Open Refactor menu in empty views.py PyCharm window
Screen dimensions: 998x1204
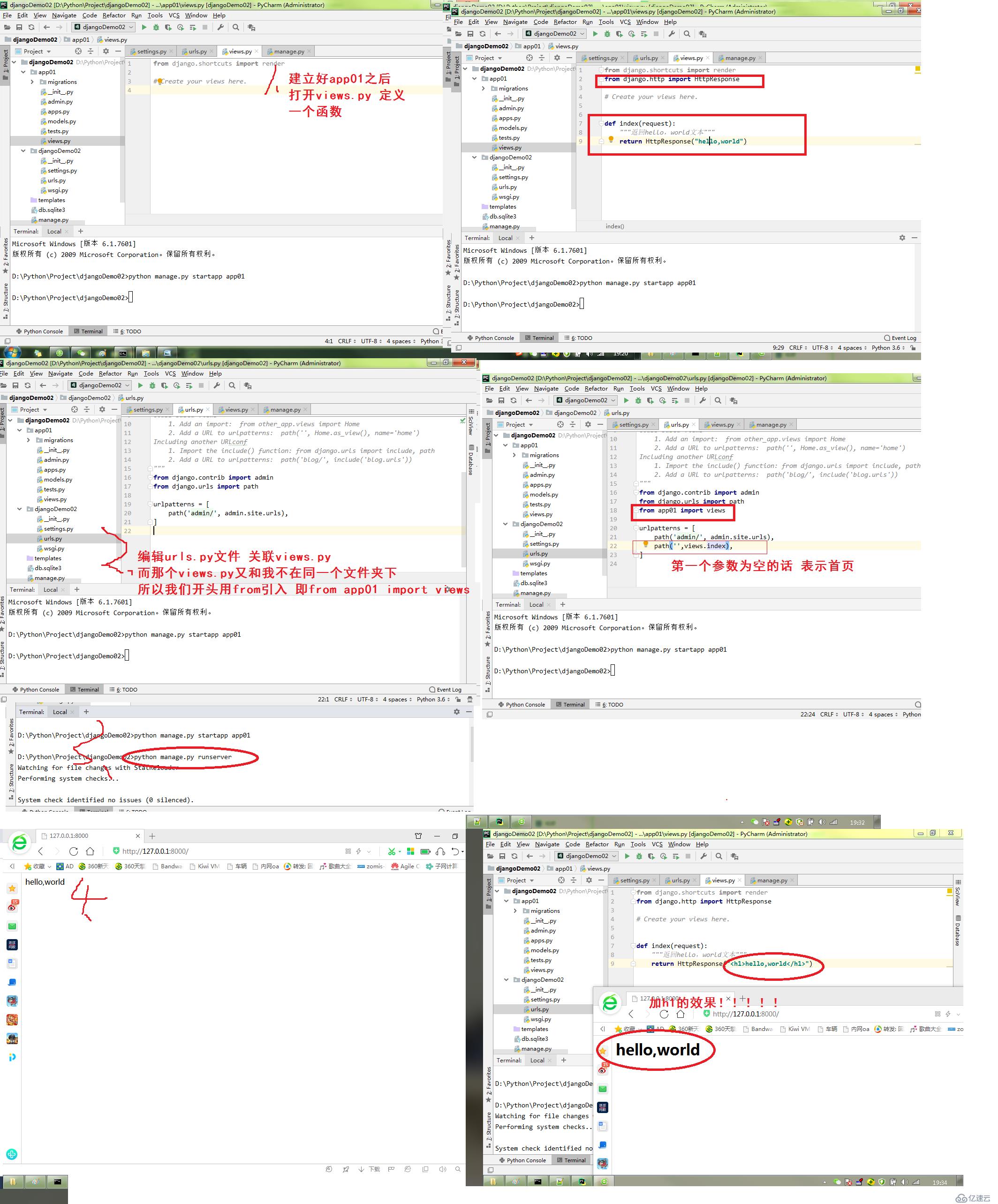tap(114, 15)
